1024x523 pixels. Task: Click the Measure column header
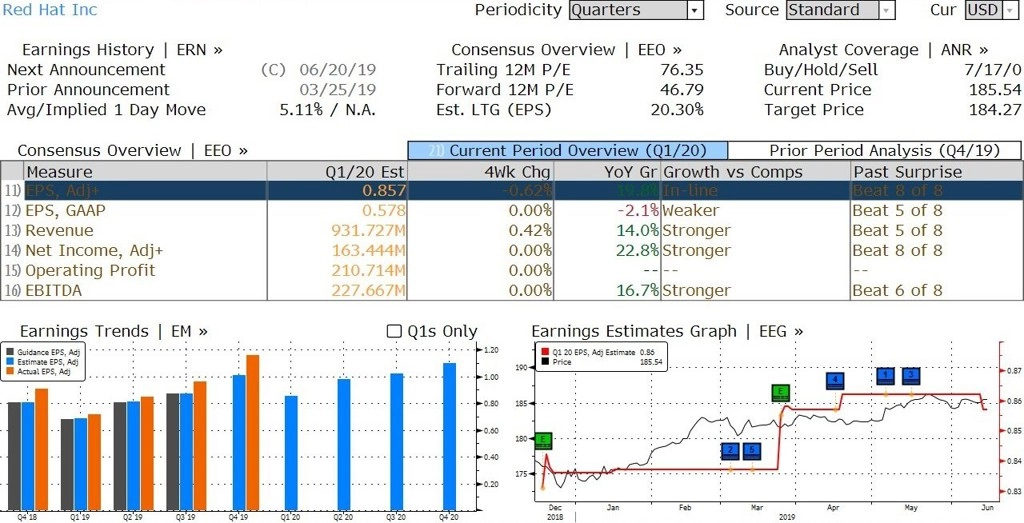(145, 172)
